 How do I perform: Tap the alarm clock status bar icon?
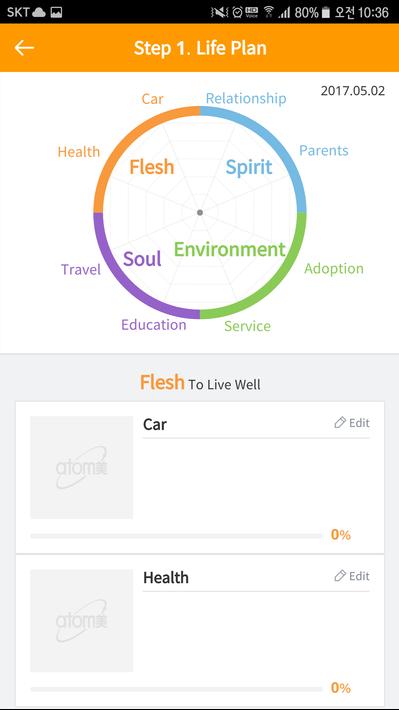[237, 12]
